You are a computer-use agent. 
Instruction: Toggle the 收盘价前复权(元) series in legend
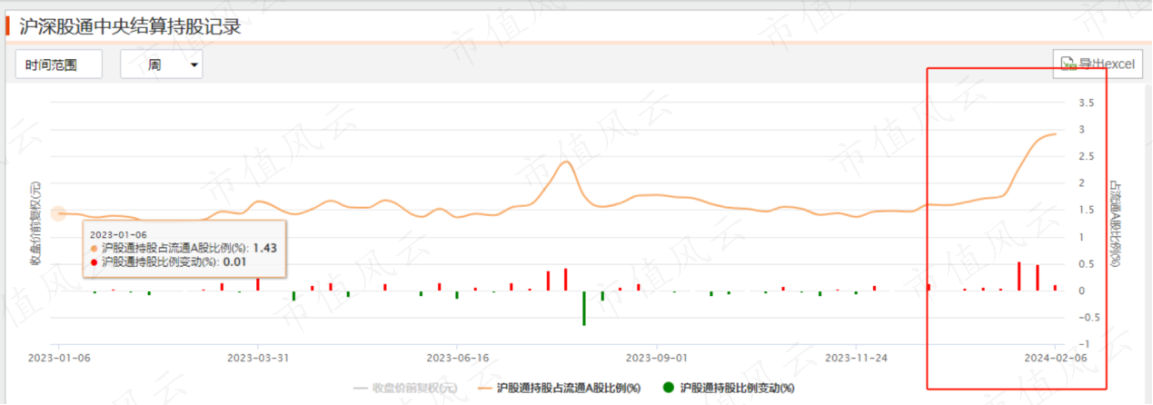pyautogui.click(x=404, y=387)
